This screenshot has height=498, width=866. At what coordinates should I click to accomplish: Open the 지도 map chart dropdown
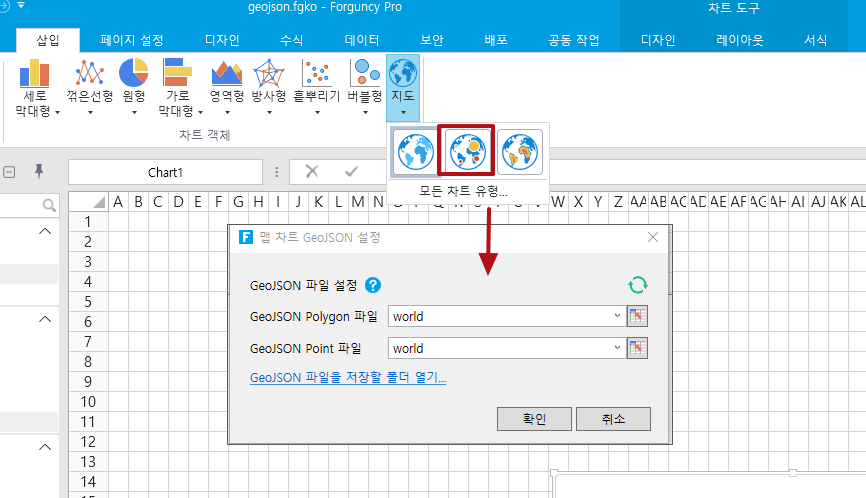pos(402,90)
